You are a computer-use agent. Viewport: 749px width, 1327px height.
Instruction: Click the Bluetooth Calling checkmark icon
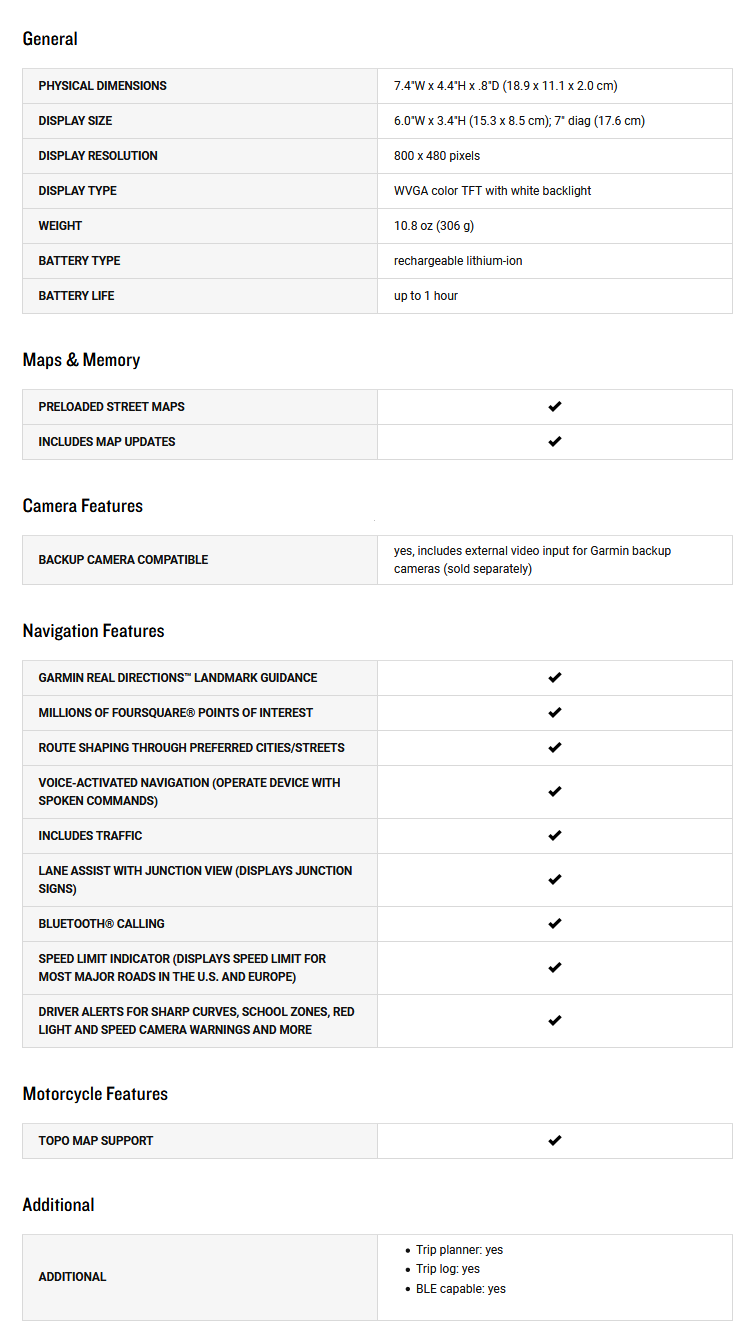point(555,924)
